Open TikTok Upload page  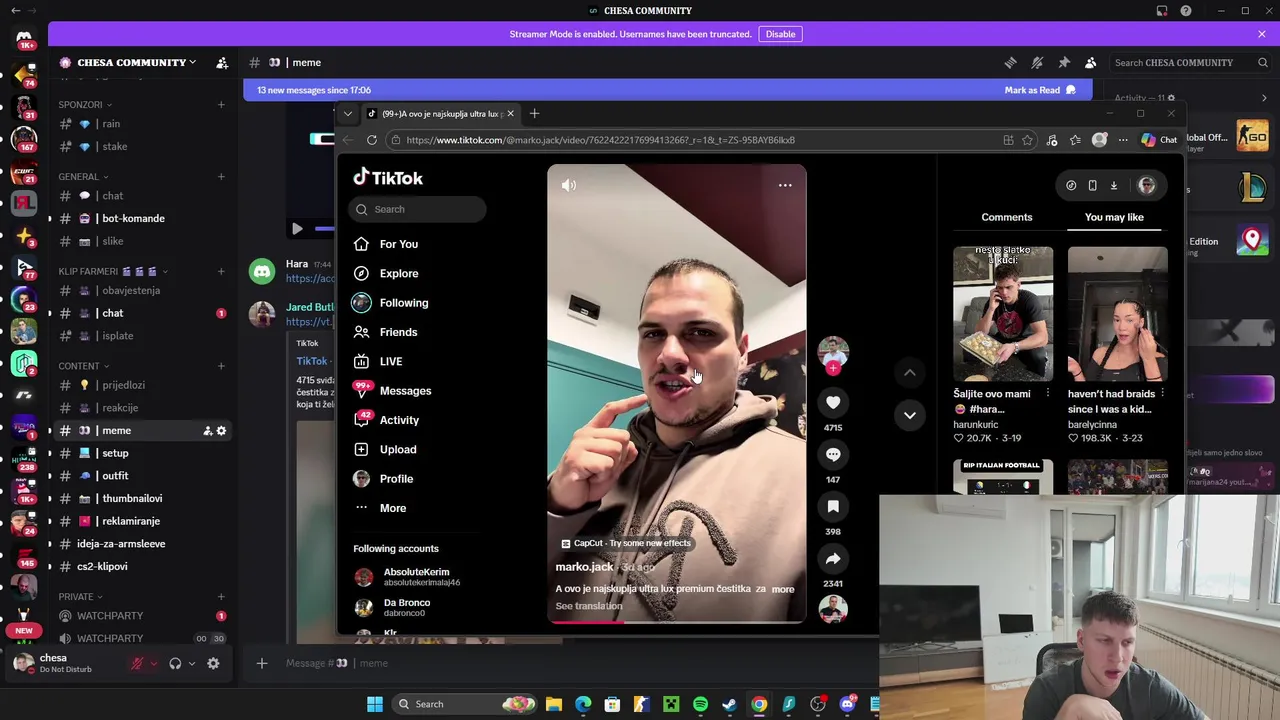(x=385, y=449)
